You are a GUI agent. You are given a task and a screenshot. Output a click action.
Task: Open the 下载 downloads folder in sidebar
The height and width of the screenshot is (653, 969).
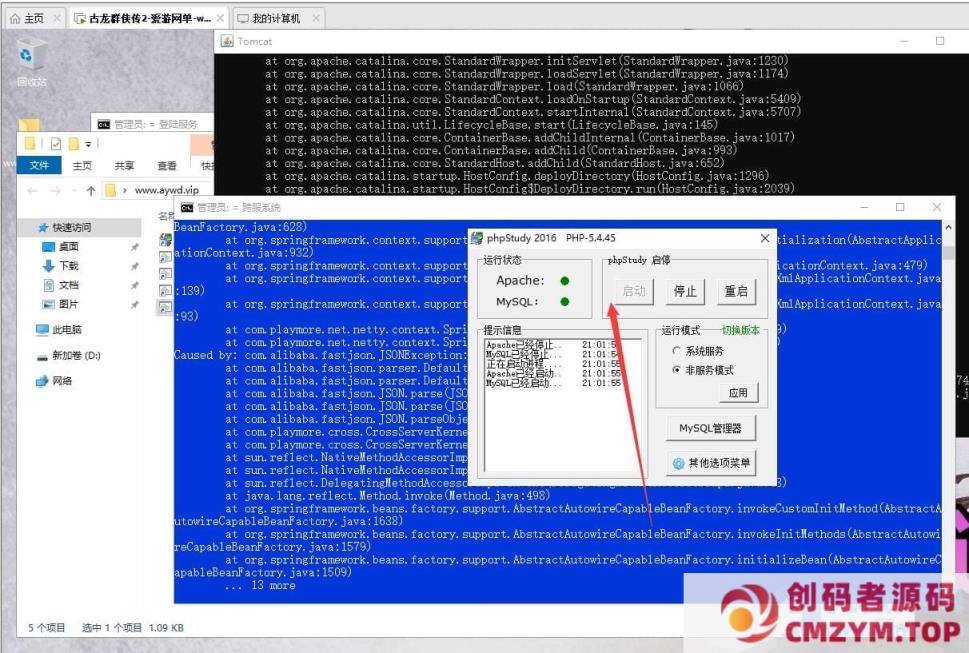pos(68,266)
